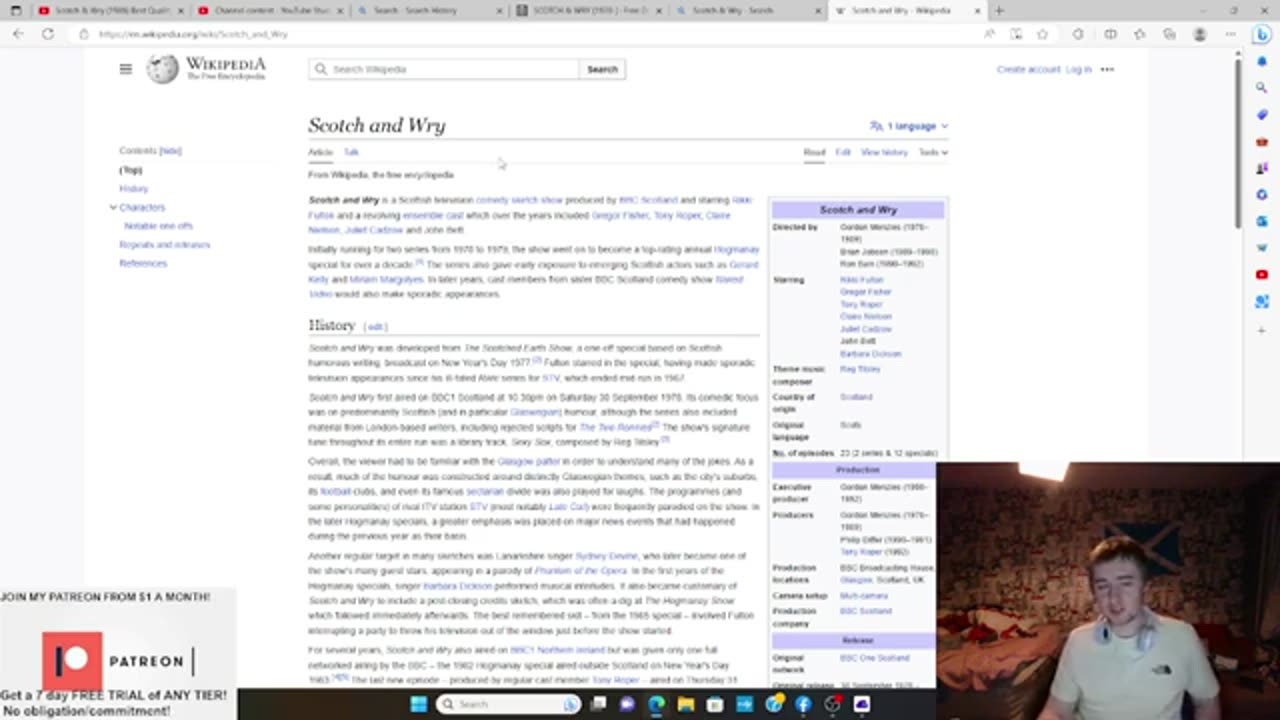Open the Edge sidebar notifications bell

(x=1262, y=62)
